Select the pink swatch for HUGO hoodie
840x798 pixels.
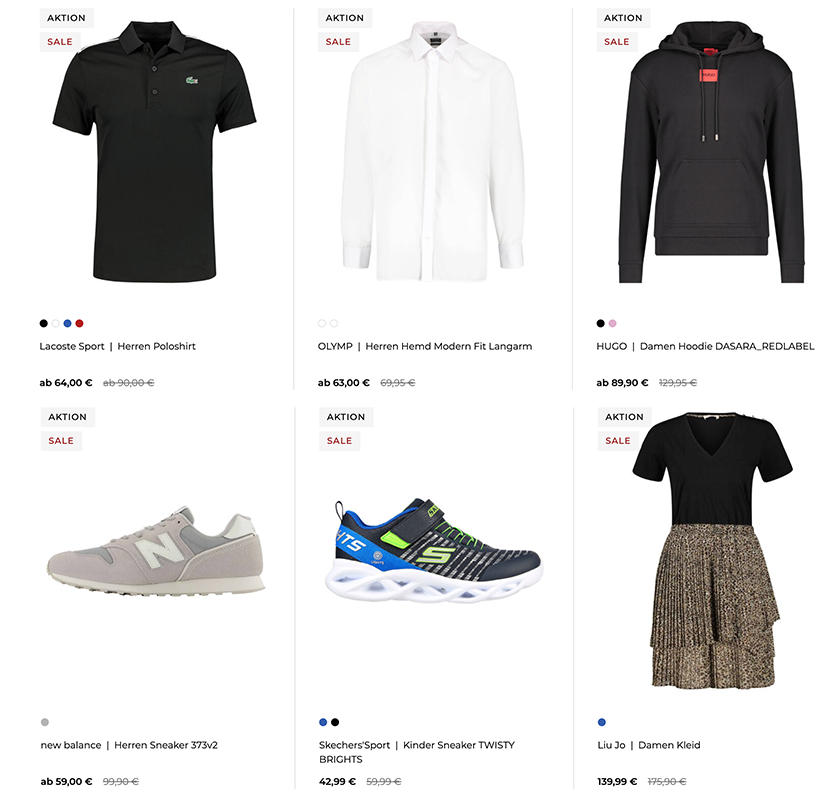pyautogui.click(x=612, y=323)
